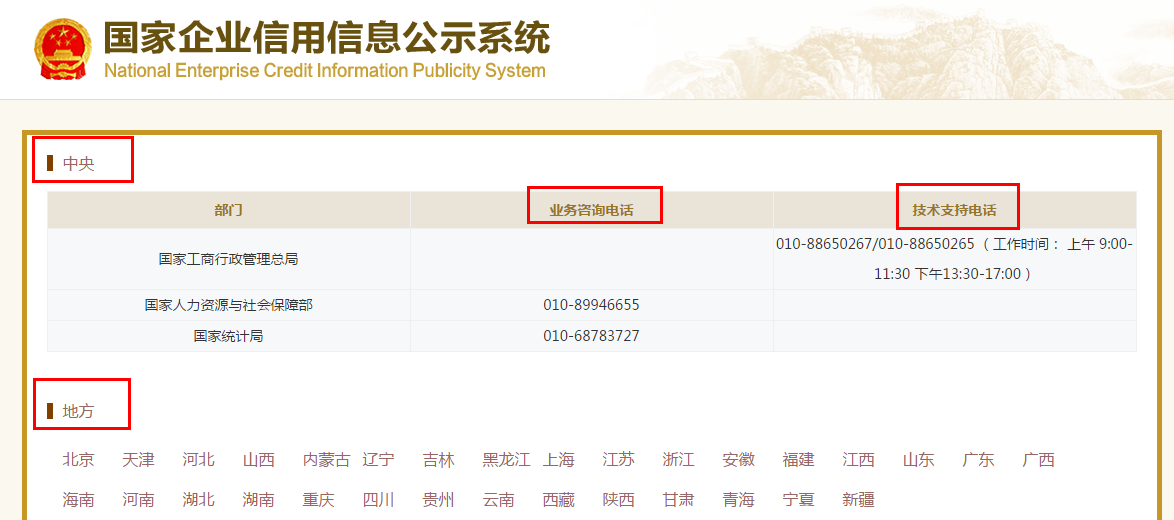Select the 陕西 region link
1174x520 pixels.
point(618,499)
